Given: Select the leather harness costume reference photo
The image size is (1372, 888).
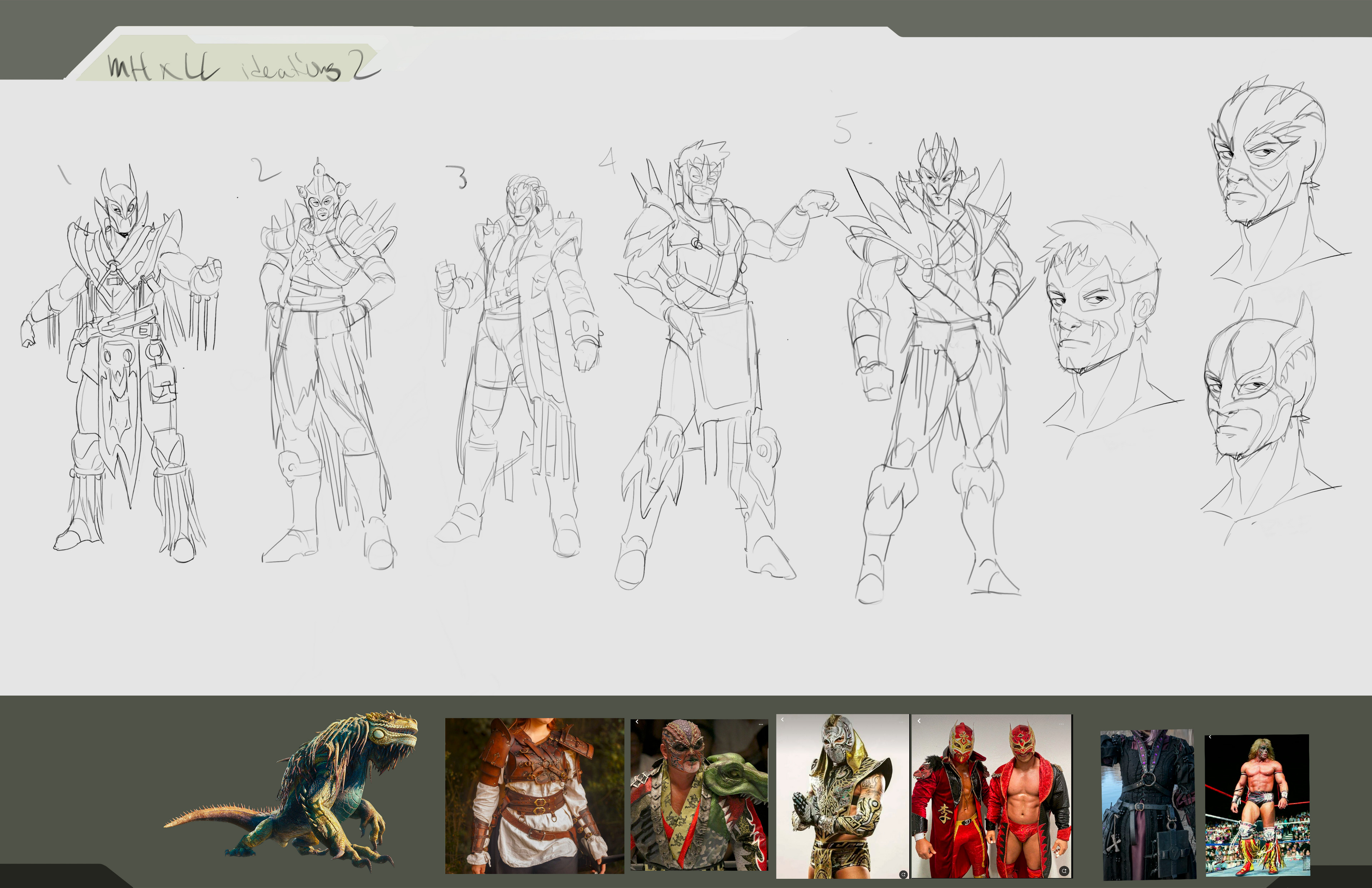Looking at the screenshot, I should point(534,796).
